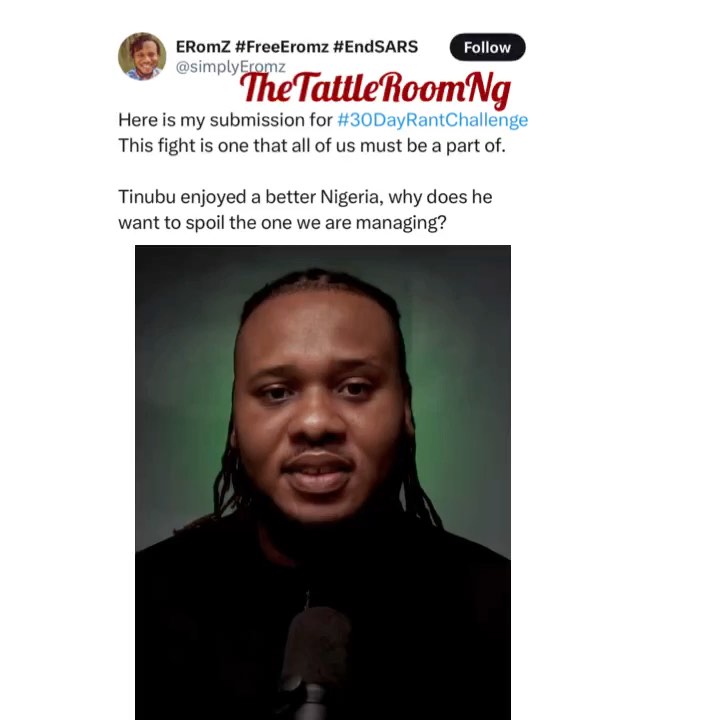720x720 pixels.
Task: Click the Follow button
Action: tap(487, 47)
